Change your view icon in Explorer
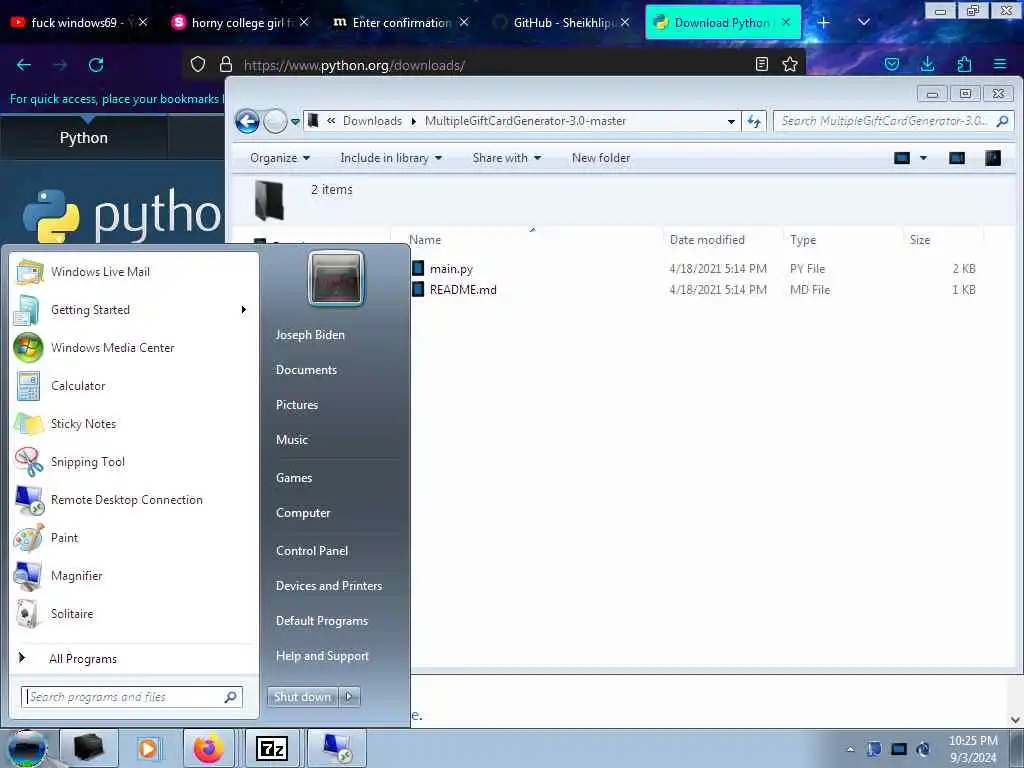1024x768 pixels. [902, 158]
